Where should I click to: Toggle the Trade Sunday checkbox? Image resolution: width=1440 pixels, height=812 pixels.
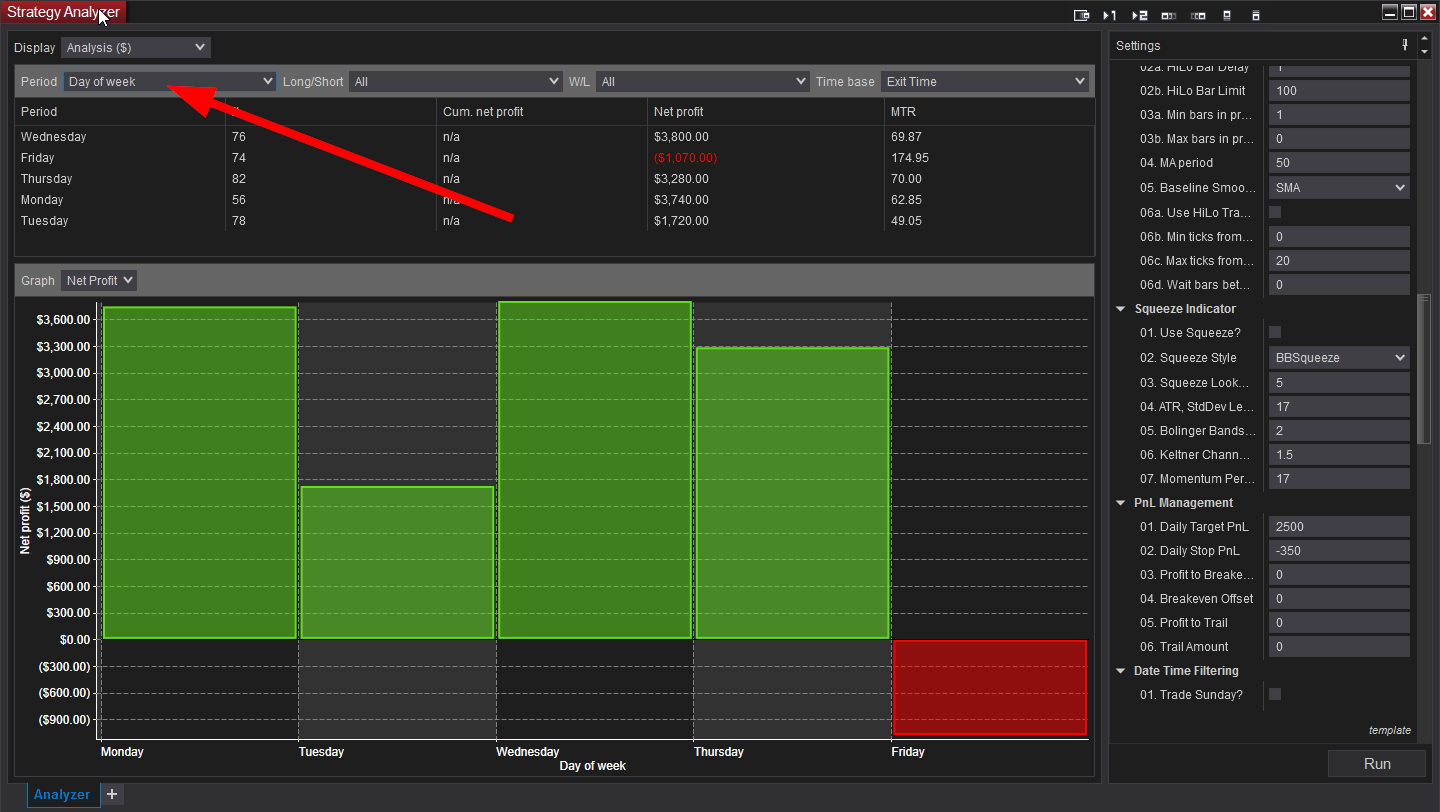coord(1275,694)
